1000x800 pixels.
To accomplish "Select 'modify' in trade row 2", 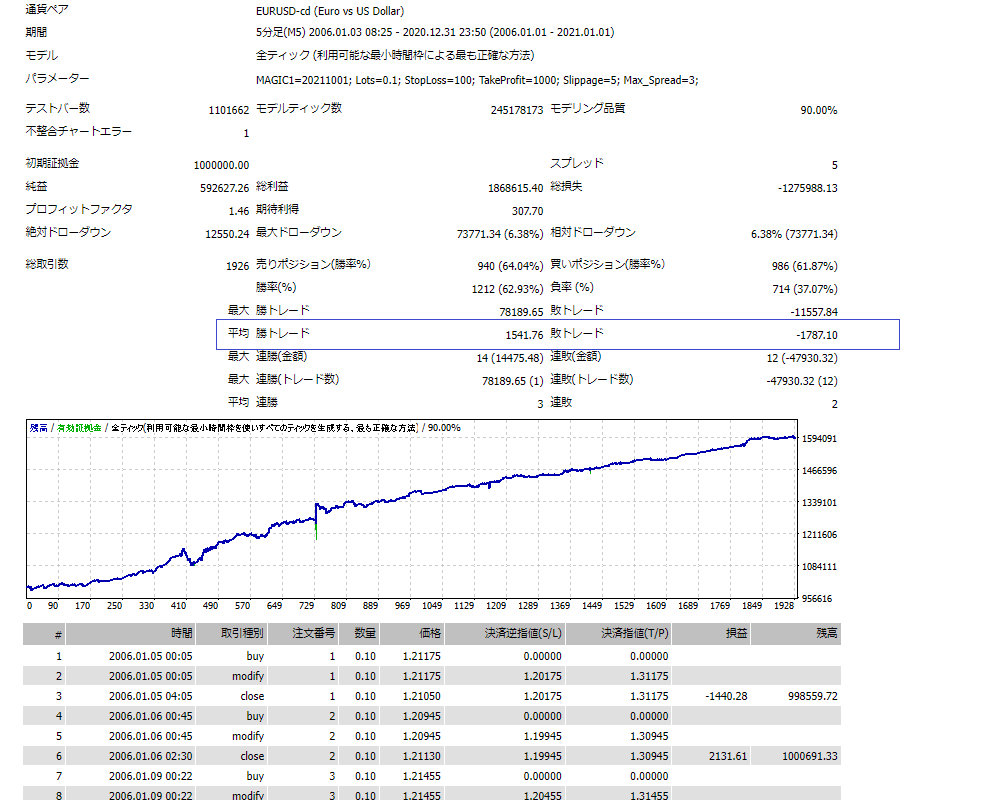I will 248,676.
